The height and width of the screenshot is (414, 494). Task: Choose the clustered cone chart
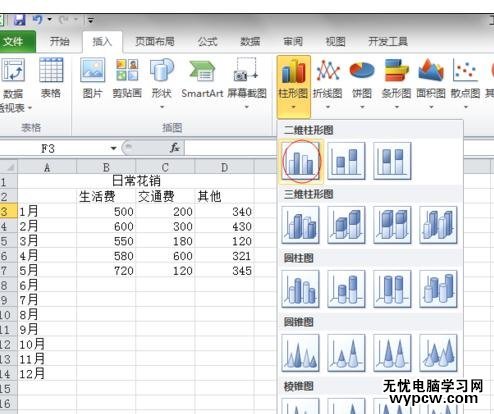pyautogui.click(x=301, y=353)
